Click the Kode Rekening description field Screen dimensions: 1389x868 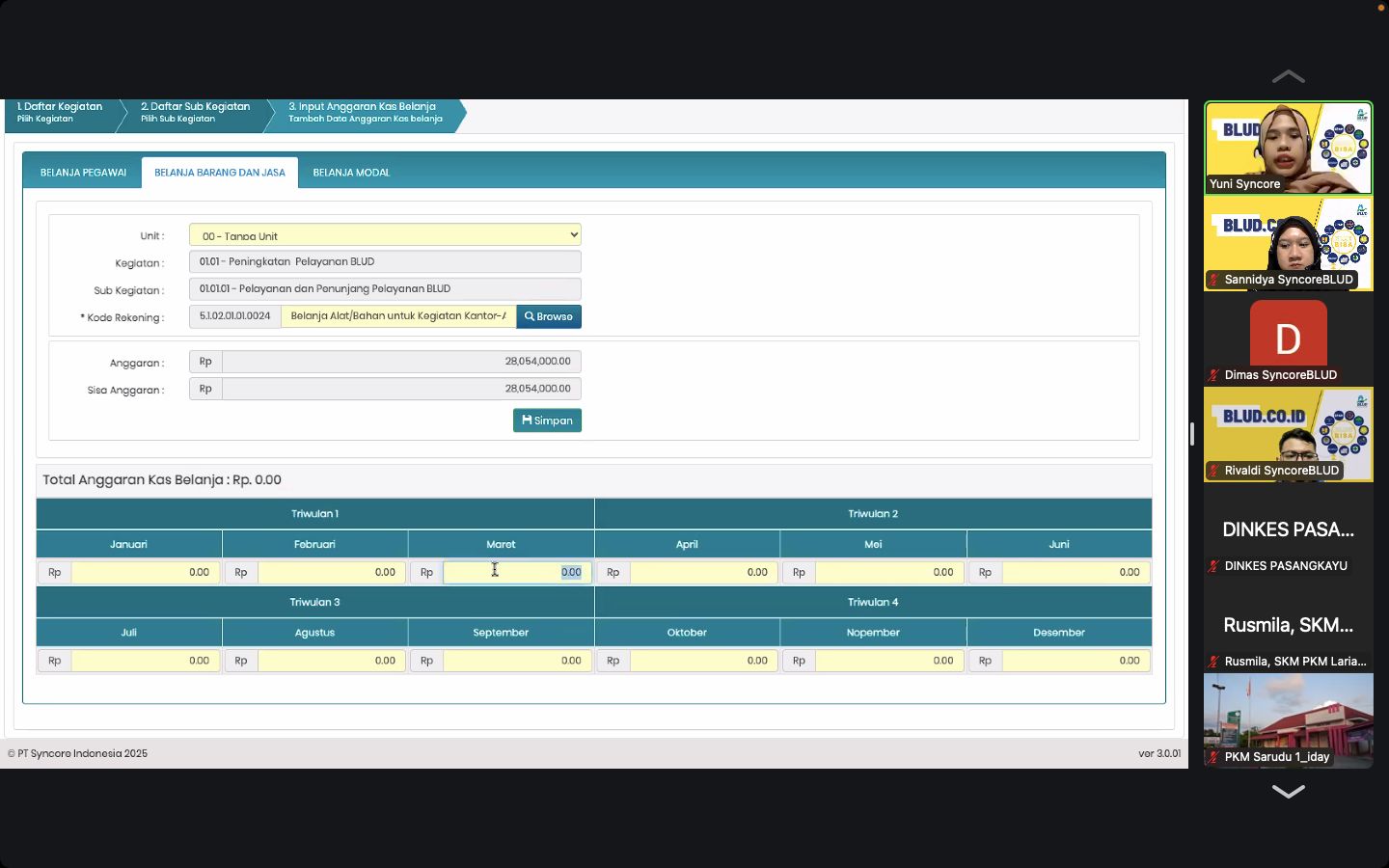[398, 316]
